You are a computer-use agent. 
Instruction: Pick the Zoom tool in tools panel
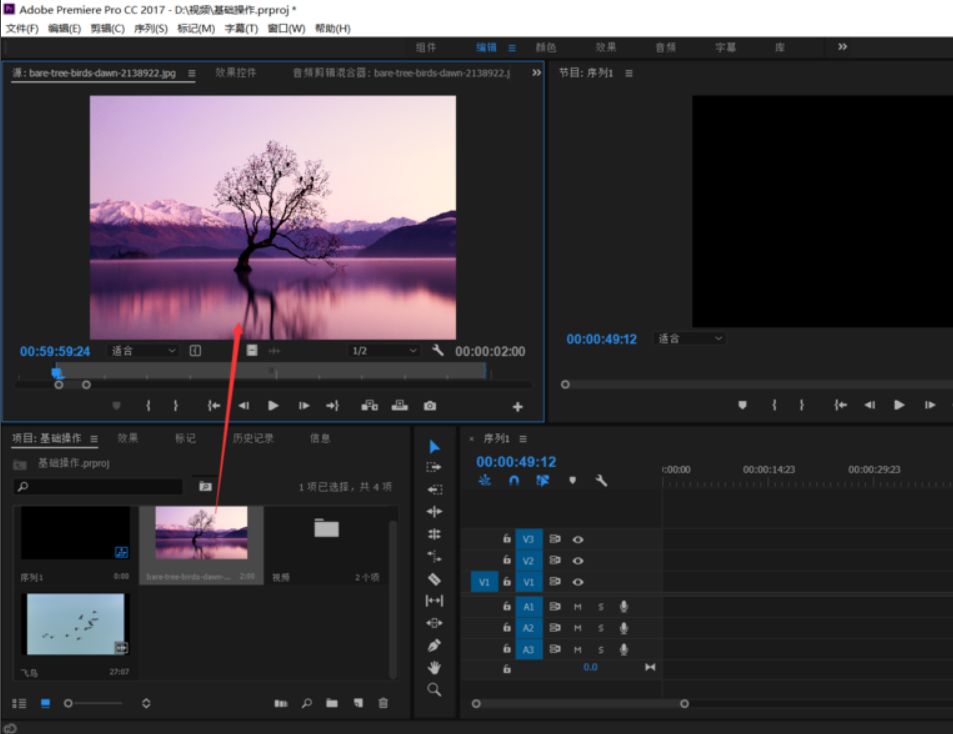coord(434,690)
